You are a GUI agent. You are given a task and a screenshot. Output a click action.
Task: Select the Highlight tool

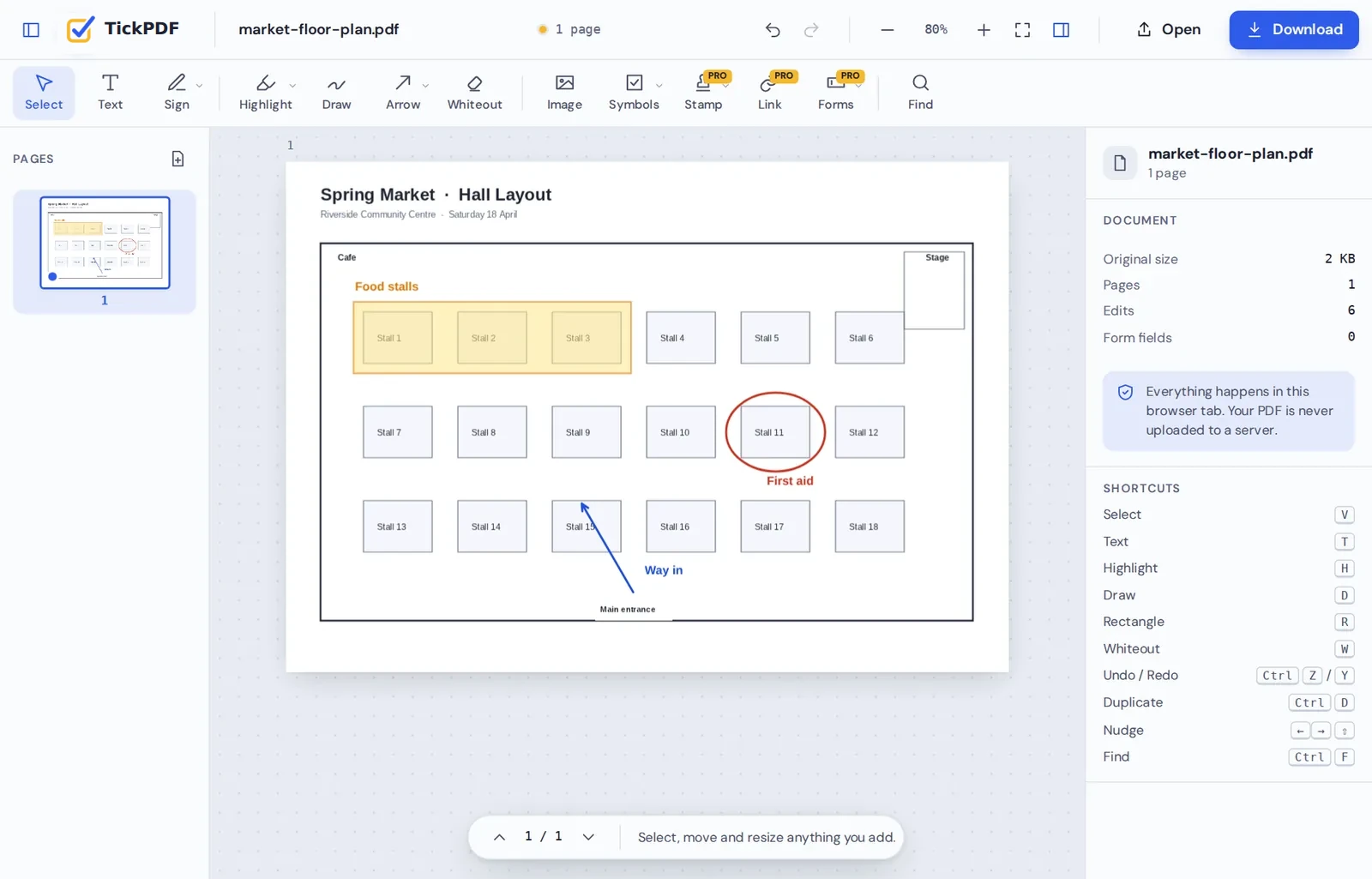(x=265, y=93)
